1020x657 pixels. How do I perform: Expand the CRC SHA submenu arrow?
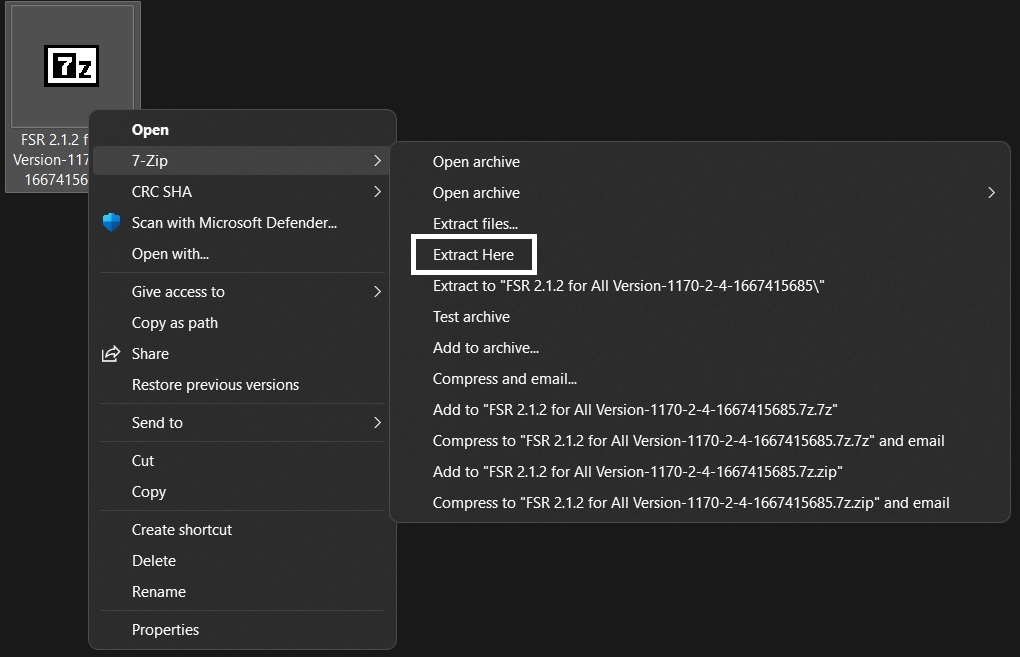pyautogui.click(x=377, y=192)
